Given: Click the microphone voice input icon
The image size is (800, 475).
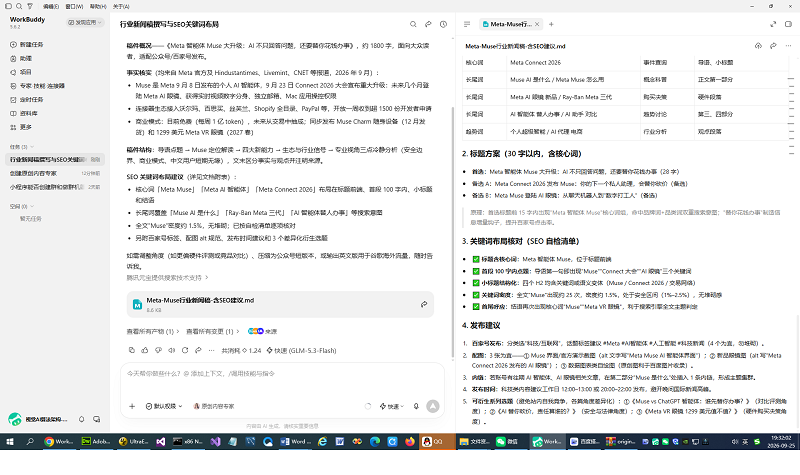Looking at the screenshot, I should pyautogui.click(x=416, y=406).
